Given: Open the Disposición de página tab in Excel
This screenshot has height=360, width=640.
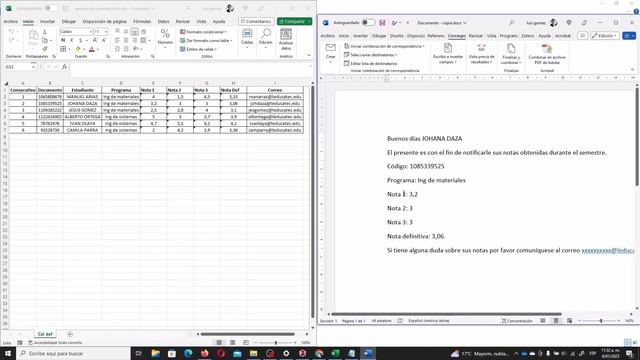Looking at the screenshot, I should tap(104, 21).
